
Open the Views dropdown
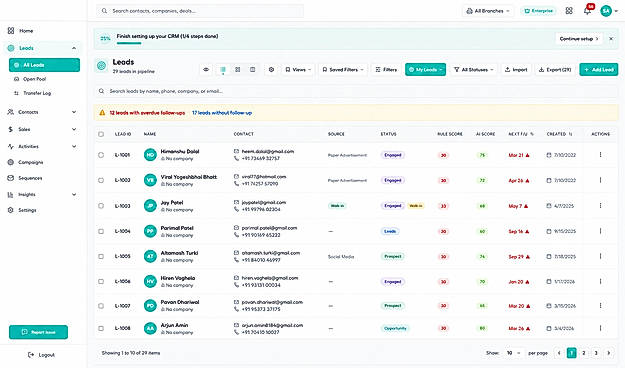[x=298, y=70]
